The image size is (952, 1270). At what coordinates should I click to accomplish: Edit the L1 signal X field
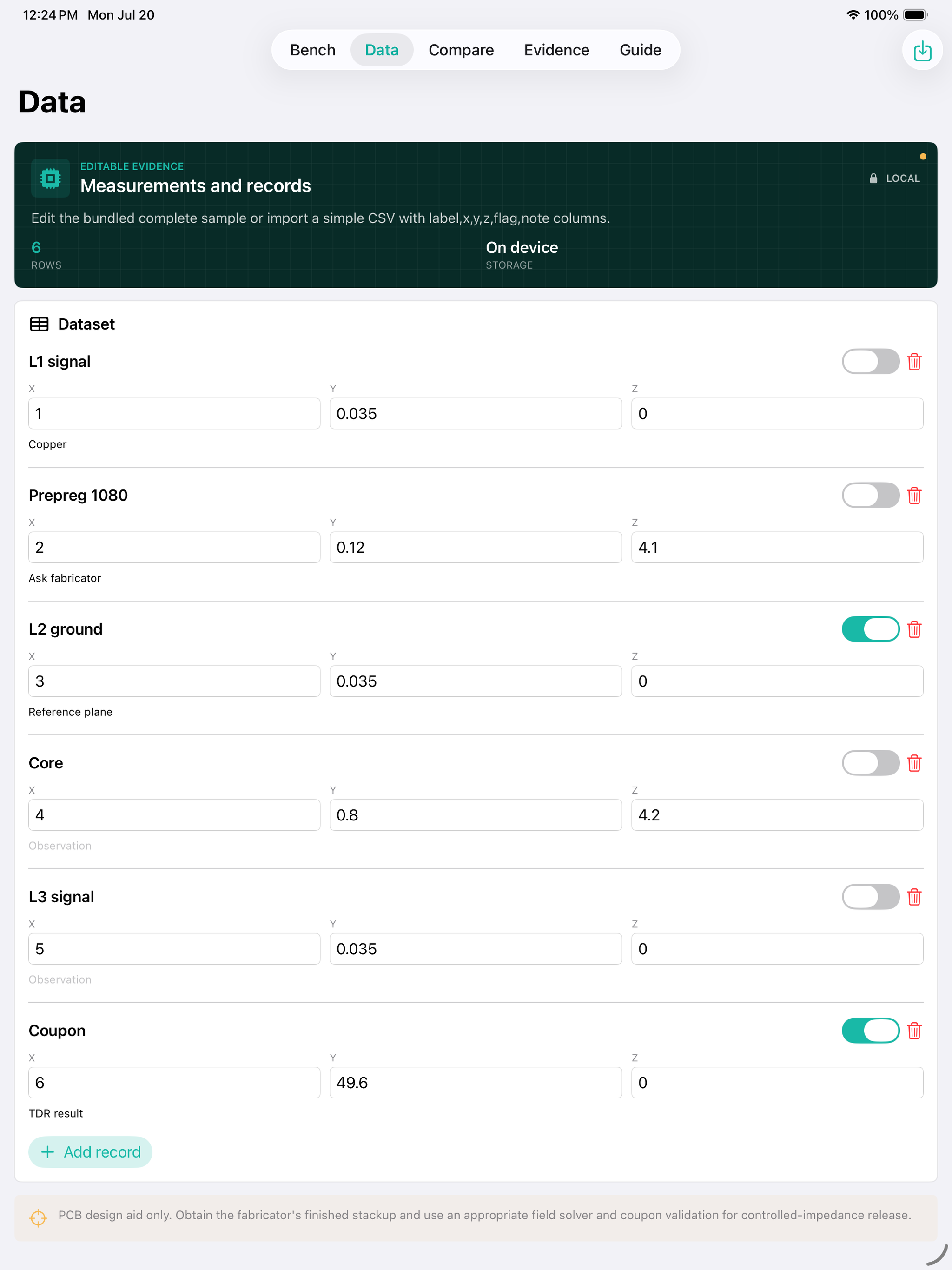click(x=175, y=414)
